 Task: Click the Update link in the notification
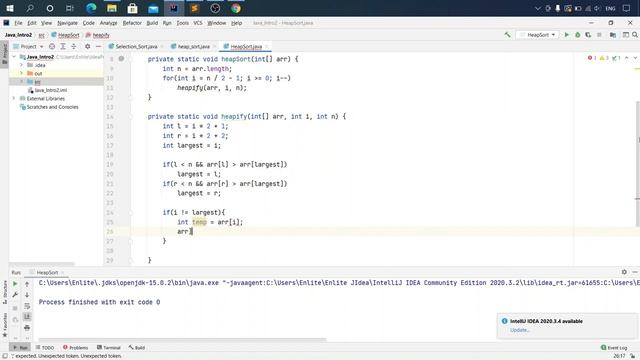[520, 330]
